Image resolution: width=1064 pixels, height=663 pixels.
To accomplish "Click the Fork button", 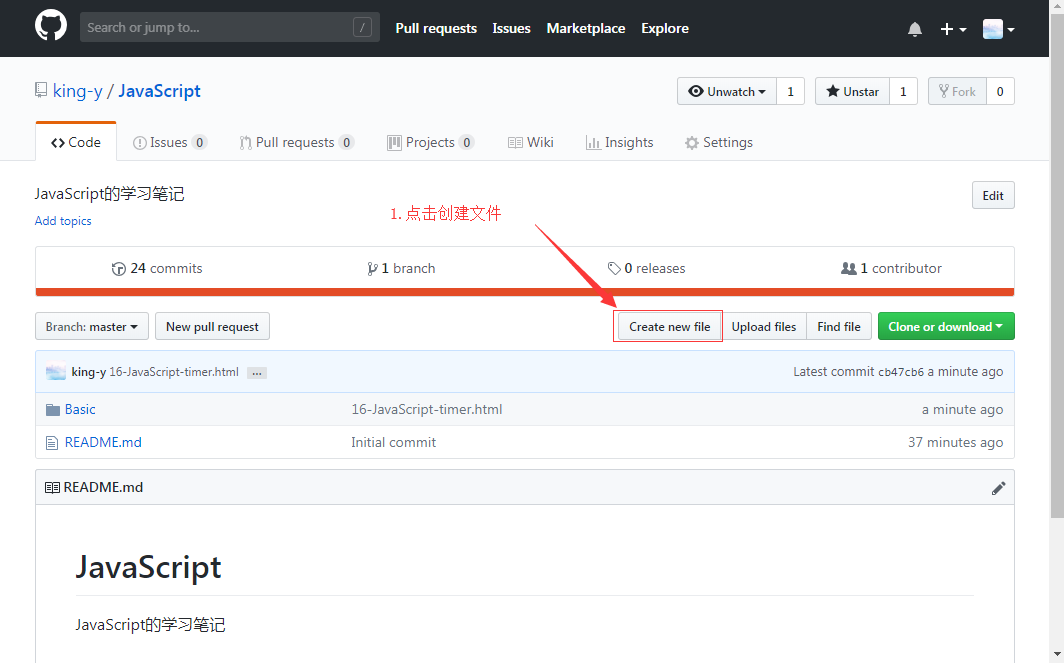I will click(957, 91).
